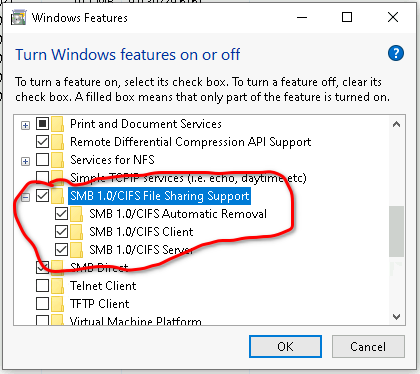Click folder icon beside SMB 1.0/CIFS File Sharing Support
420x374 pixels.
57,196
